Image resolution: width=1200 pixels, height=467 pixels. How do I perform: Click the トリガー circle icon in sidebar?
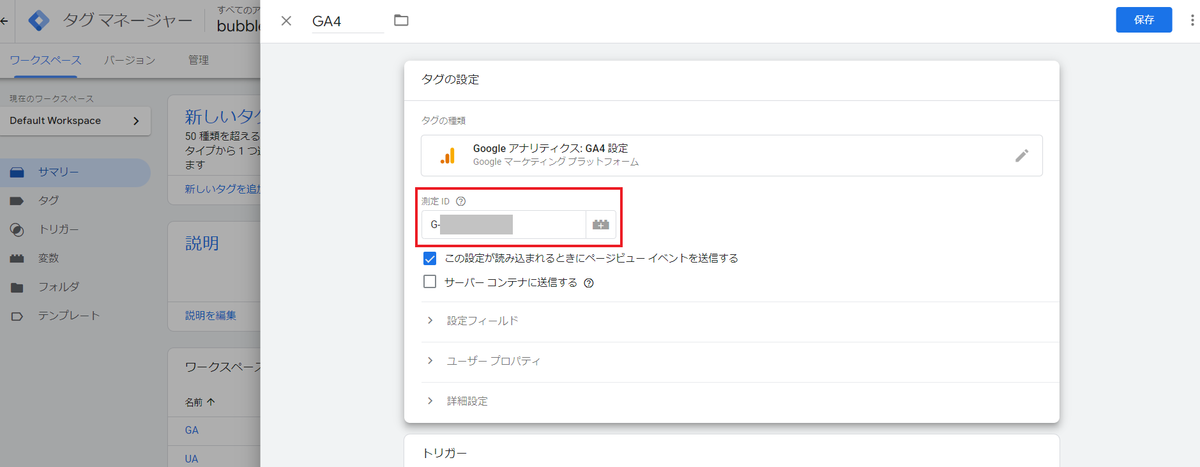click(16, 229)
